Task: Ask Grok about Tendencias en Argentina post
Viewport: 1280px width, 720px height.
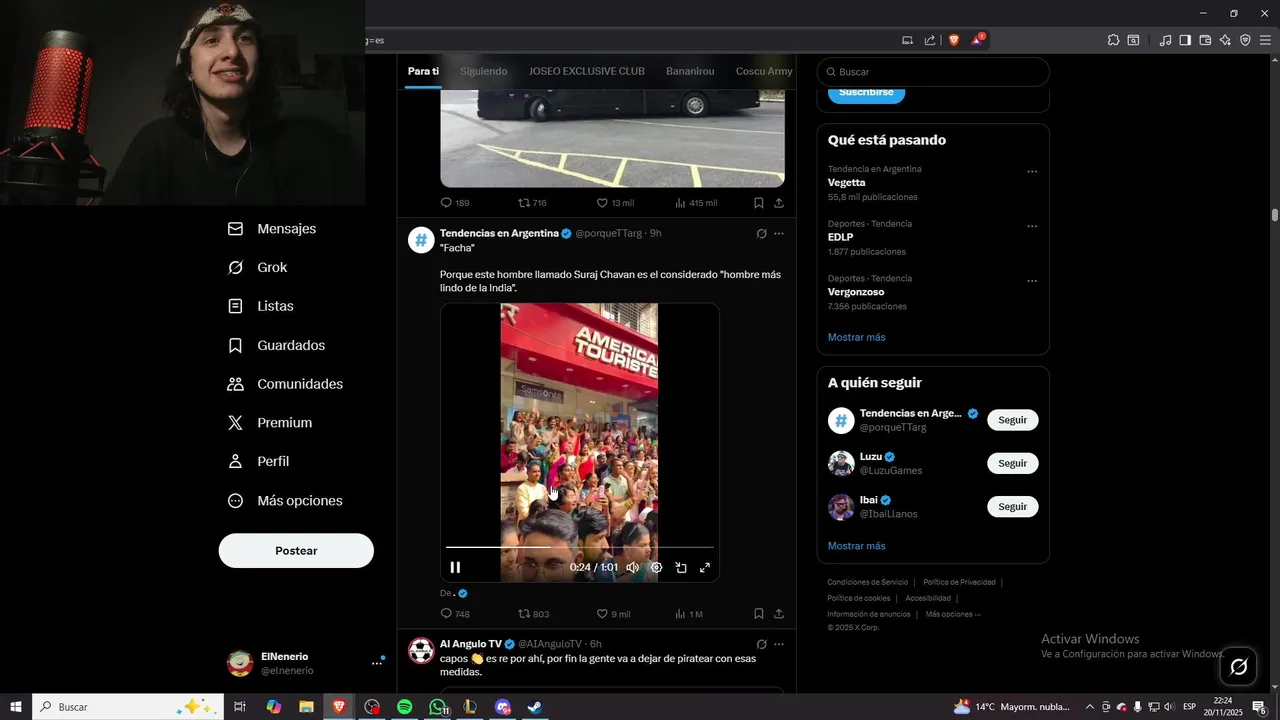Action: (x=761, y=234)
